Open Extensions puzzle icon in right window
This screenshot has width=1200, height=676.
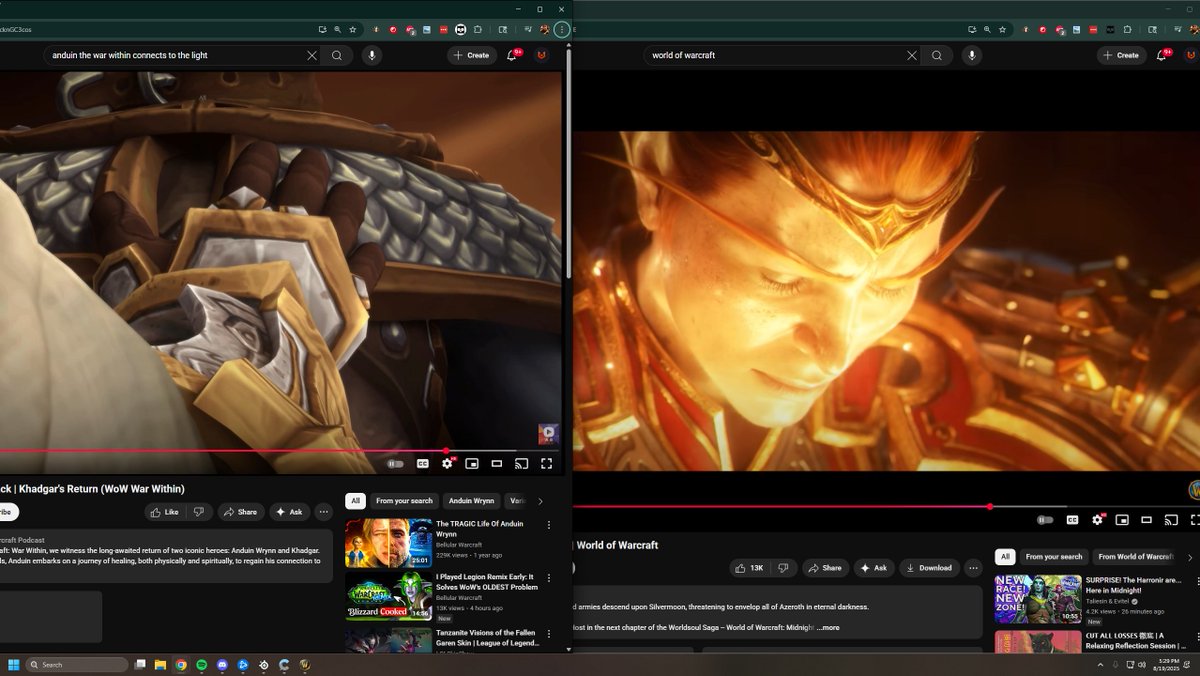(1128, 30)
